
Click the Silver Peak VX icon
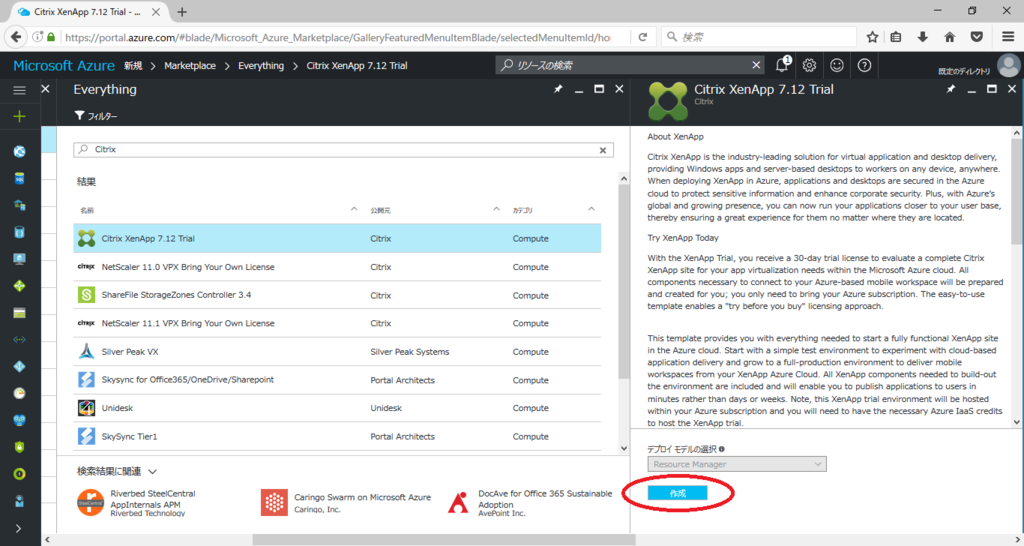click(x=86, y=351)
